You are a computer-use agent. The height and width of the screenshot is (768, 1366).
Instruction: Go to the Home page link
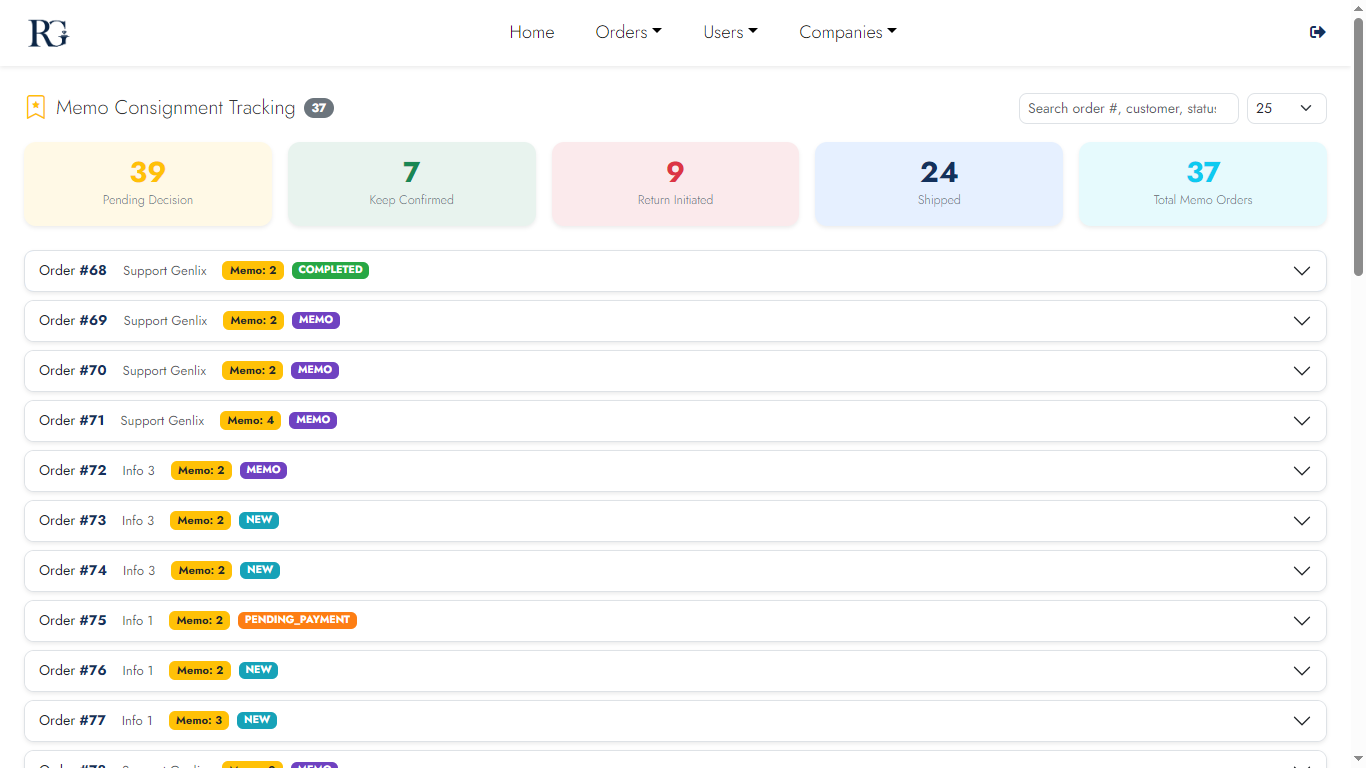click(531, 32)
